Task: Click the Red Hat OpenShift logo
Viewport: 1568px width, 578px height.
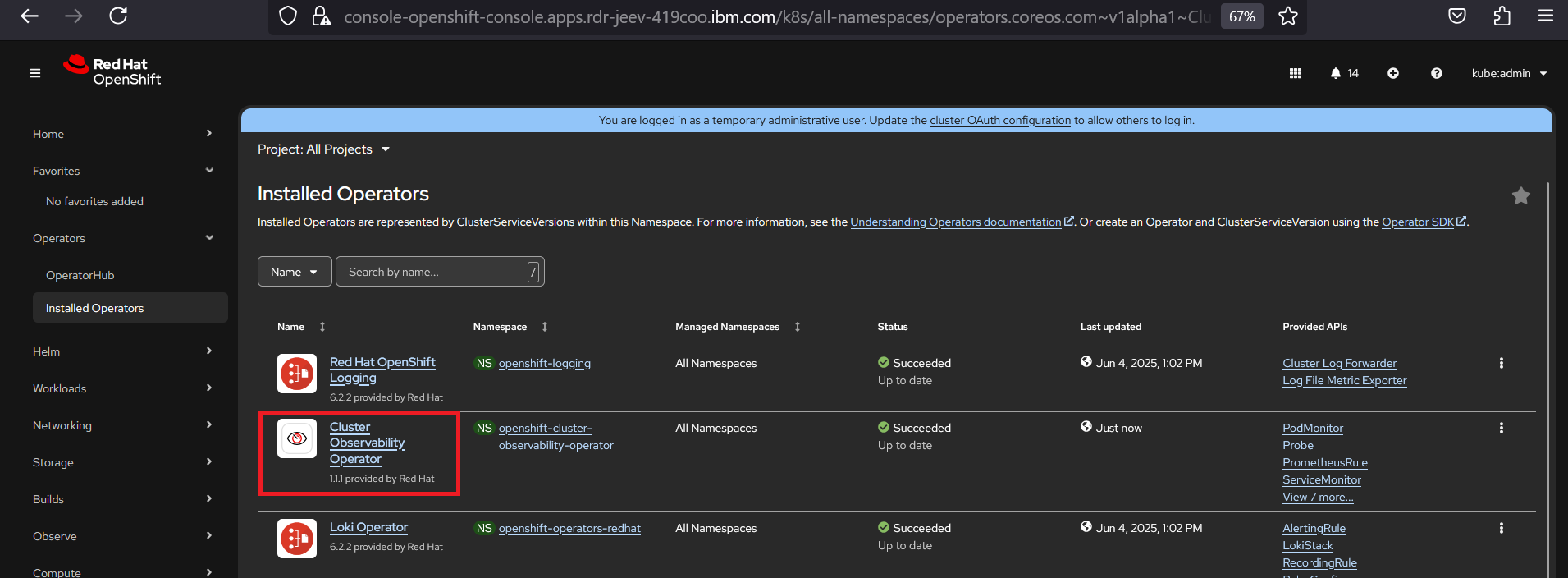Action: (112, 71)
